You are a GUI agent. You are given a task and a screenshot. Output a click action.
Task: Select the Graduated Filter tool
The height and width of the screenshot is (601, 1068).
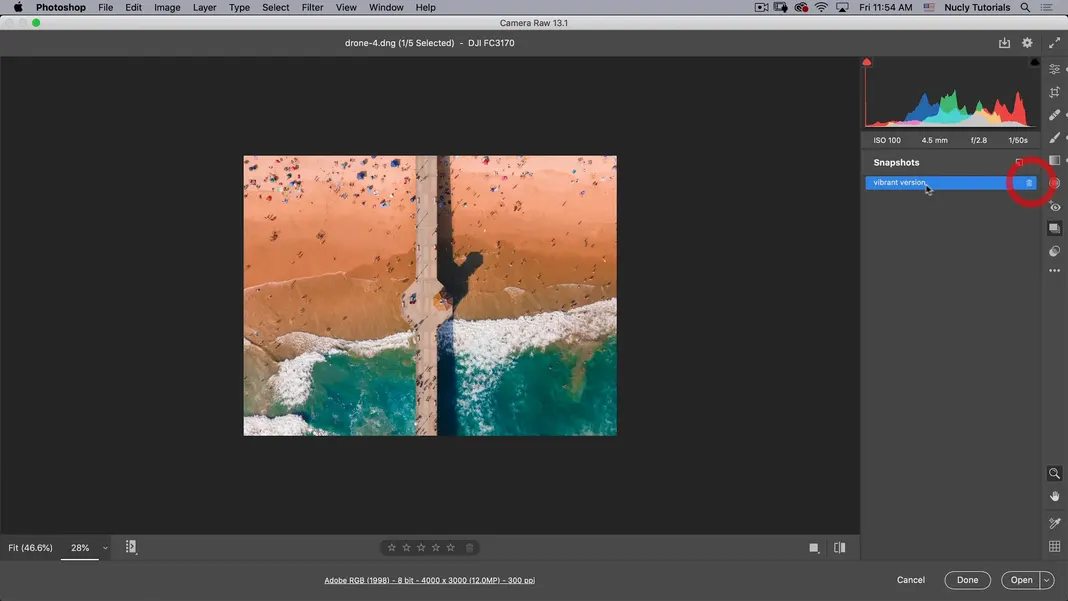pos(1054,160)
